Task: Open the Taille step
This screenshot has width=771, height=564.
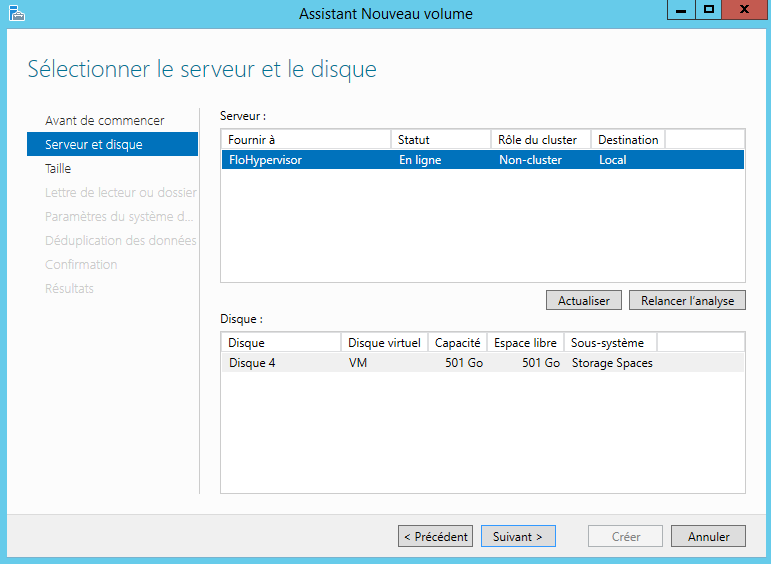Action: [x=58, y=169]
